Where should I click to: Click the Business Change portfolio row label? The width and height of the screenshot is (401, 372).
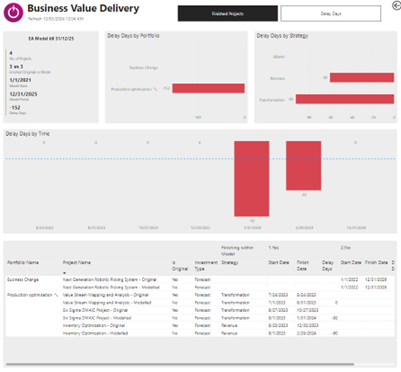click(23, 280)
